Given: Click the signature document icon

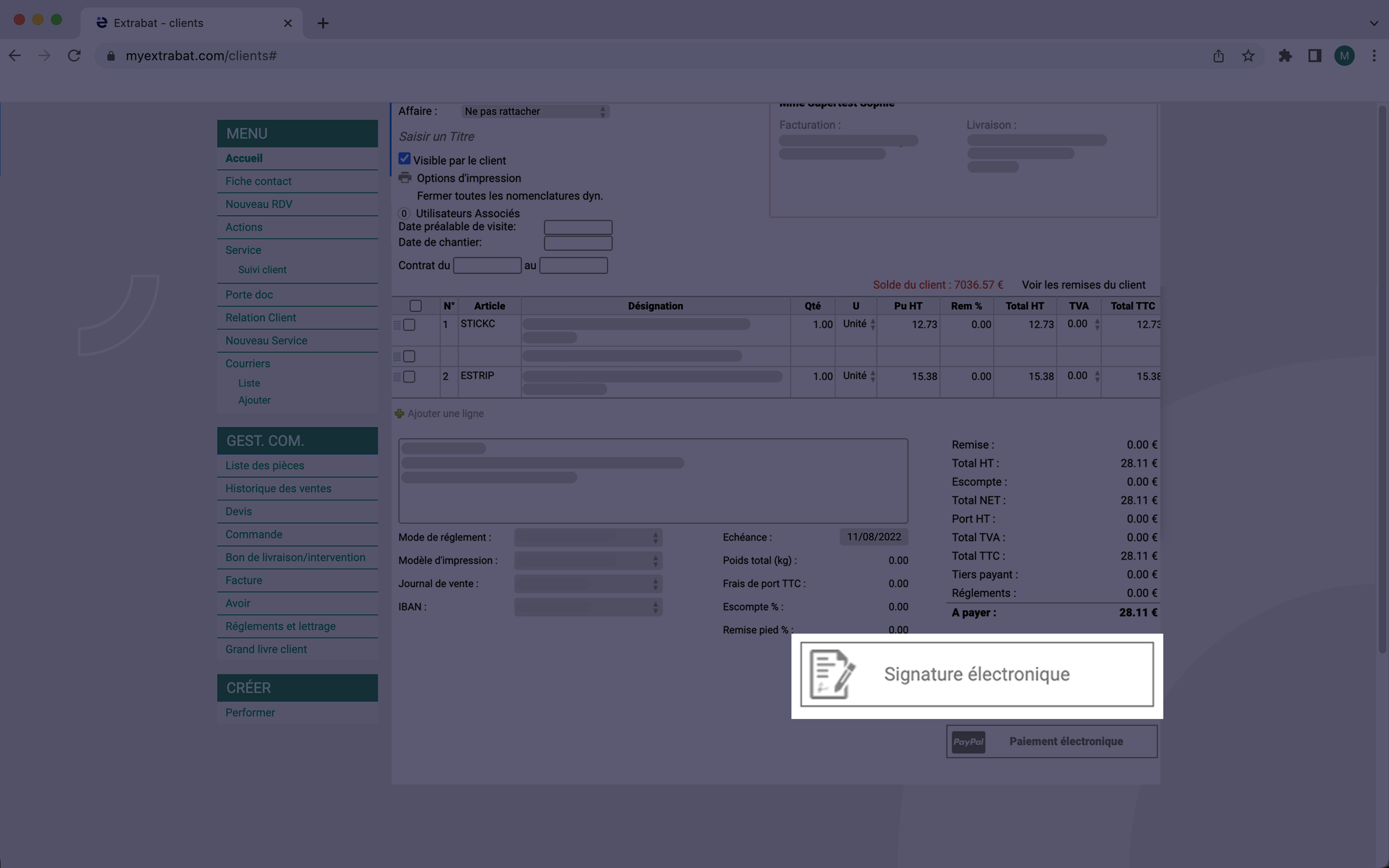Looking at the screenshot, I should click(x=831, y=676).
